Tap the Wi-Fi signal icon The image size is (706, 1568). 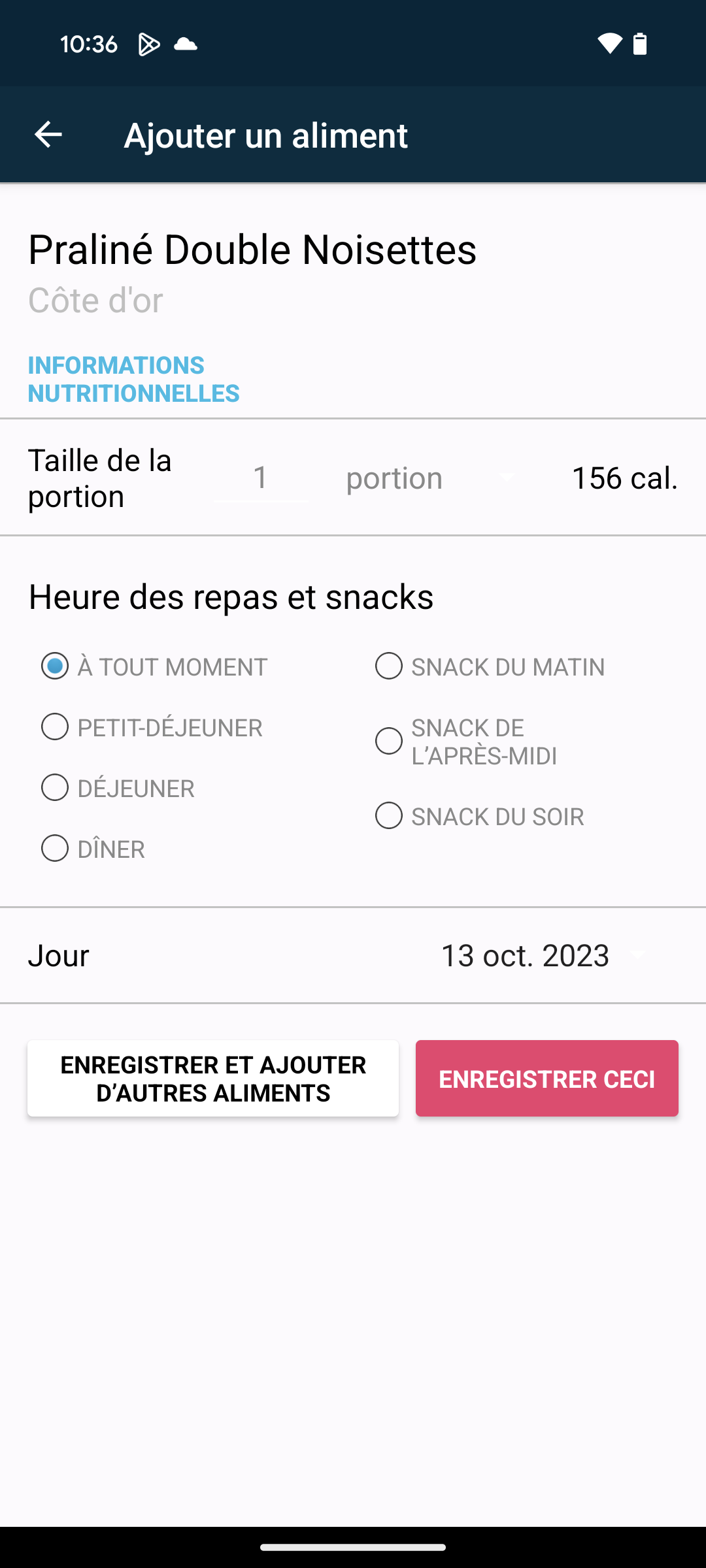[609, 44]
